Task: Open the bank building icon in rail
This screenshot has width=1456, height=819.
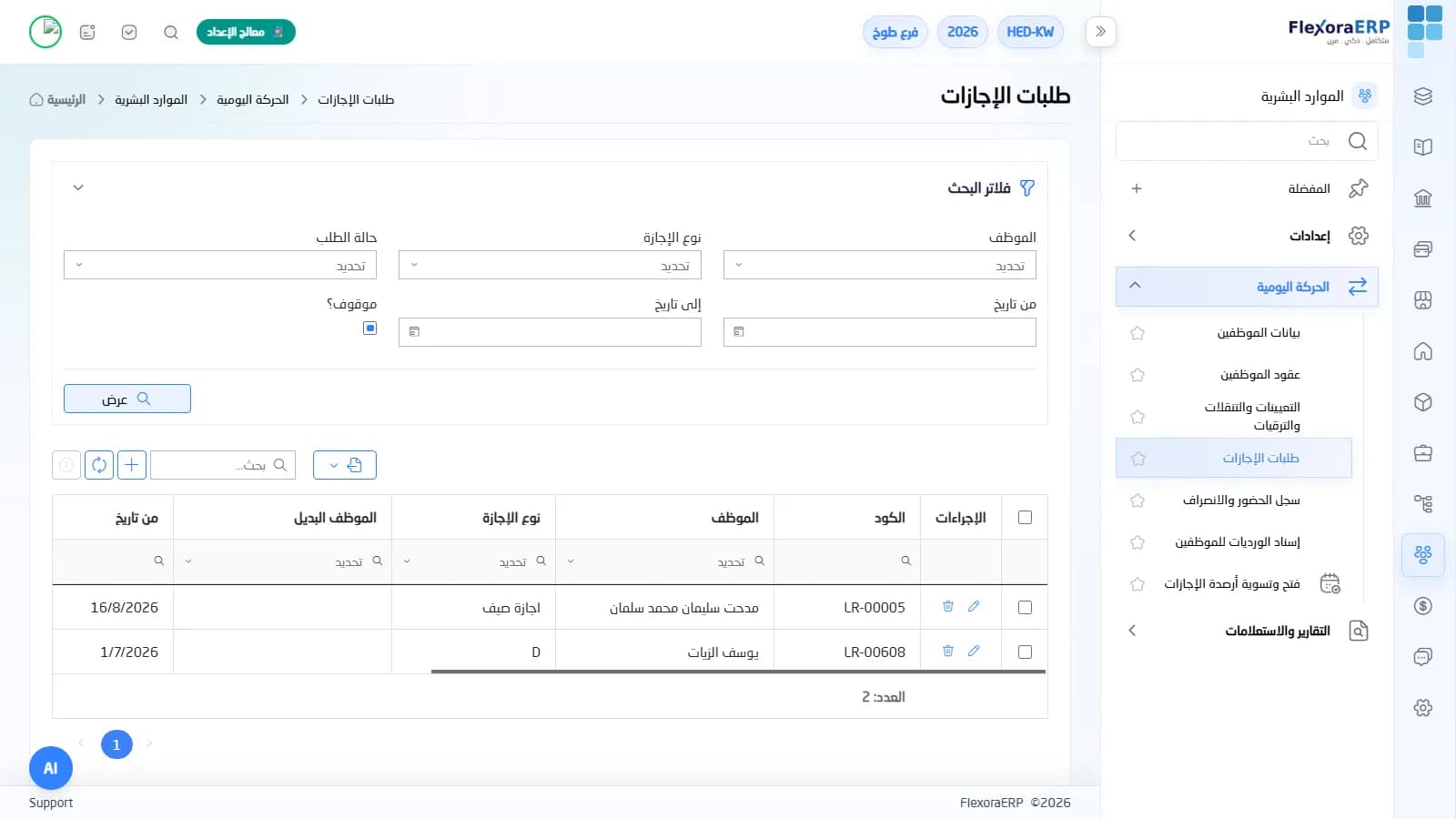Action: 1423,198
